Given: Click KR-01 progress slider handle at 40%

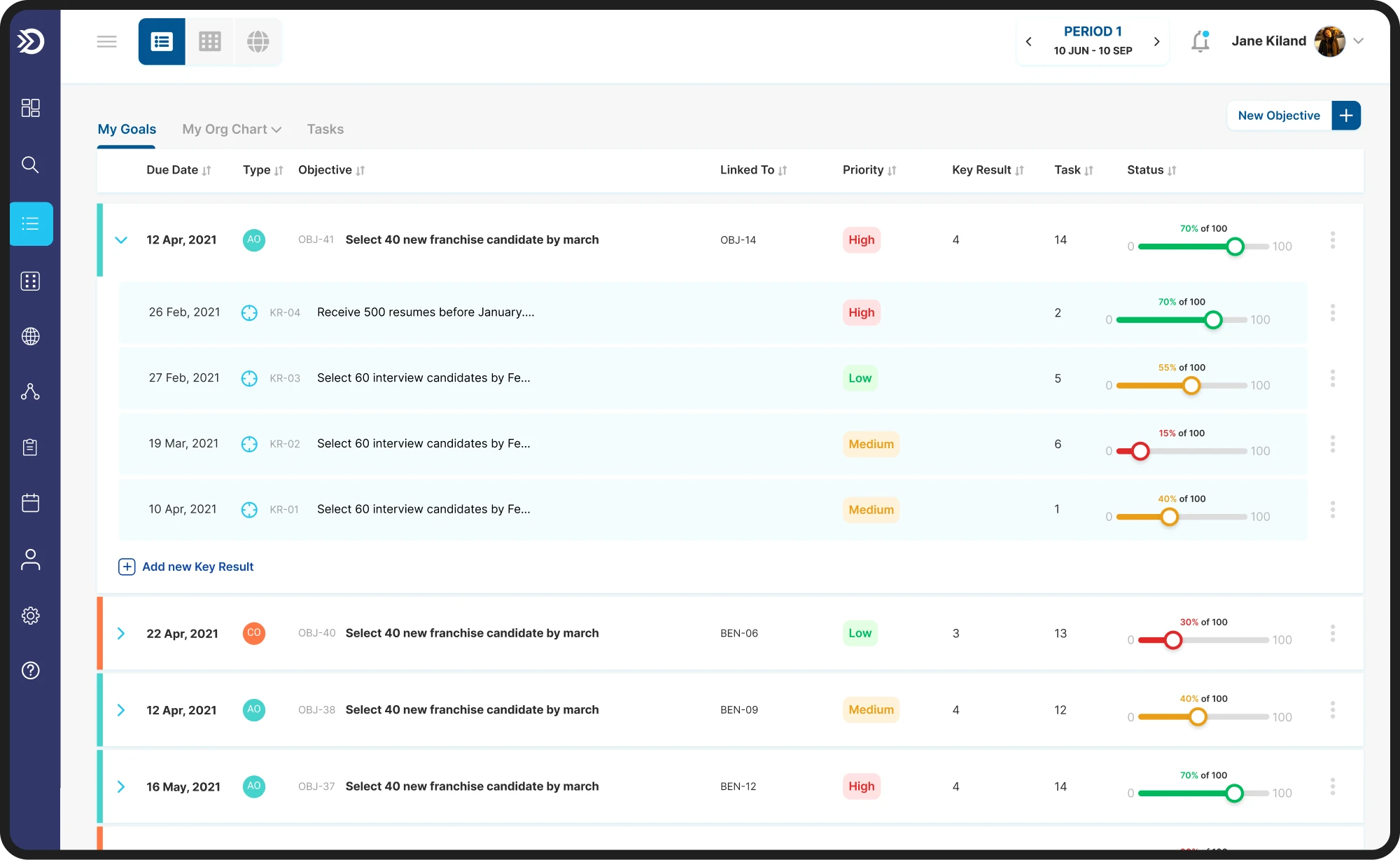Looking at the screenshot, I should pos(1169,517).
